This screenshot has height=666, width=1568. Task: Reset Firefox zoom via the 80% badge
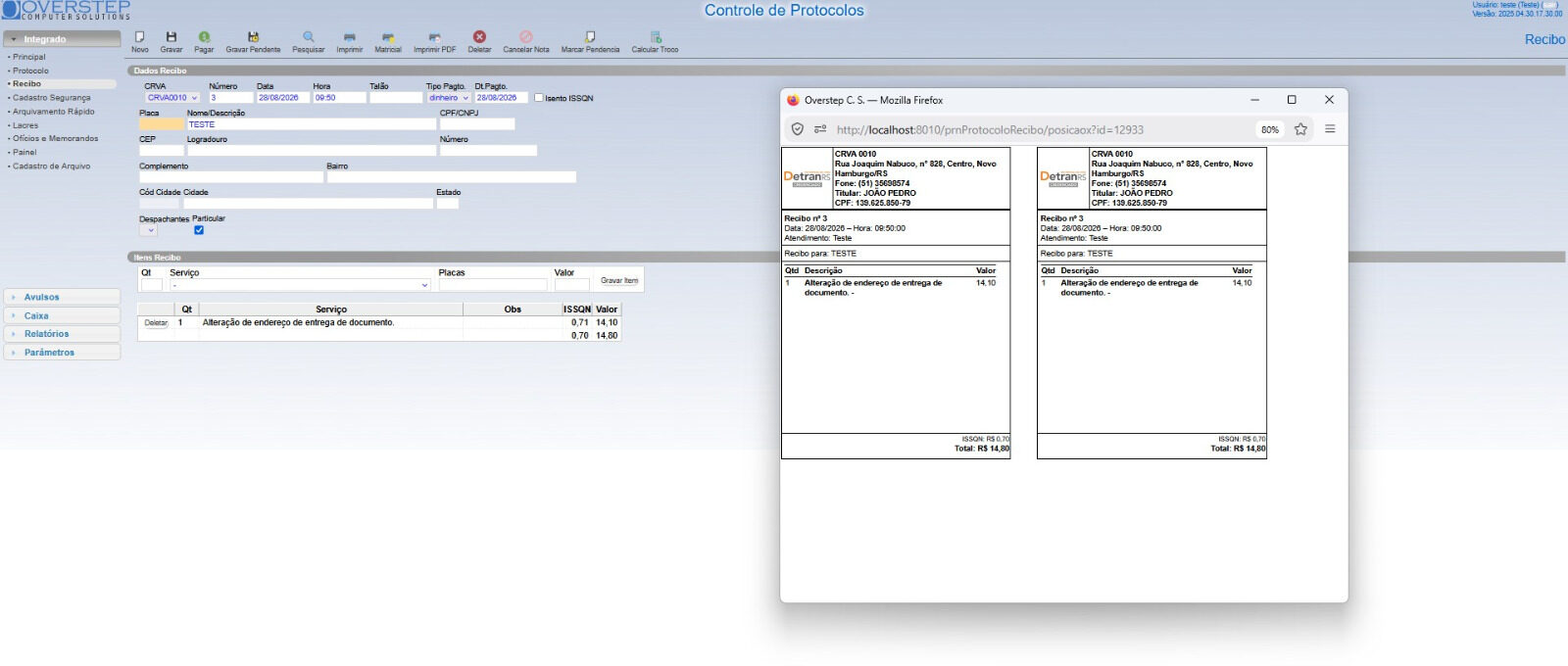pos(1270,129)
